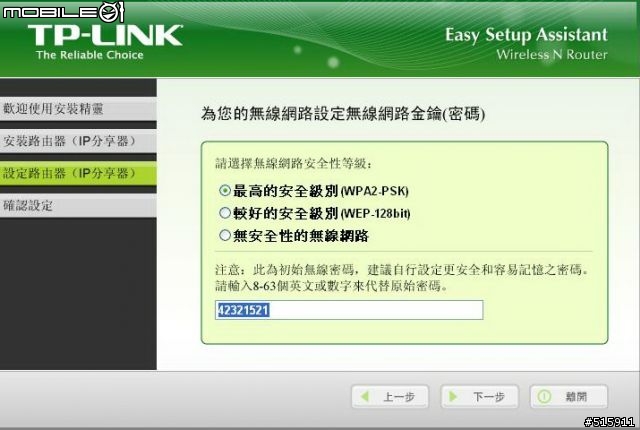Viewport: 640px width, 430px height.
Task: Click the Mobile01 watermark logo
Action: tap(63, 12)
